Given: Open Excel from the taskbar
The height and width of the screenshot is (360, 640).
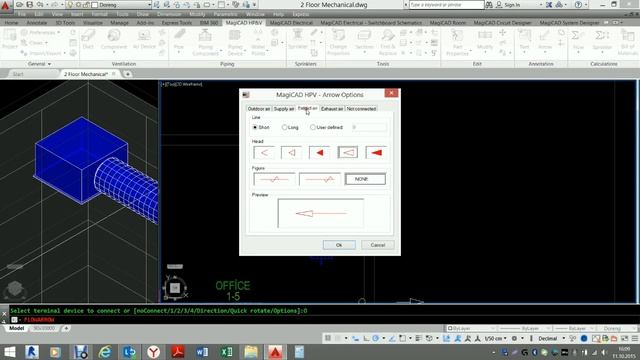Looking at the screenshot, I should click(x=227, y=352).
